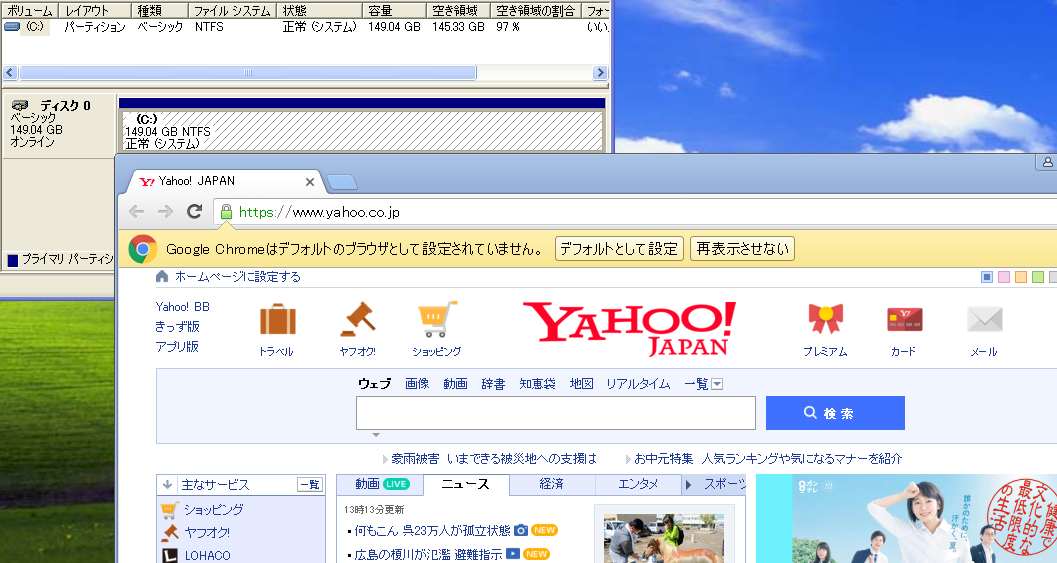This screenshot has height=563, width=1057.
Task: Switch to the 動画 LIVE tab
Action: point(380,484)
